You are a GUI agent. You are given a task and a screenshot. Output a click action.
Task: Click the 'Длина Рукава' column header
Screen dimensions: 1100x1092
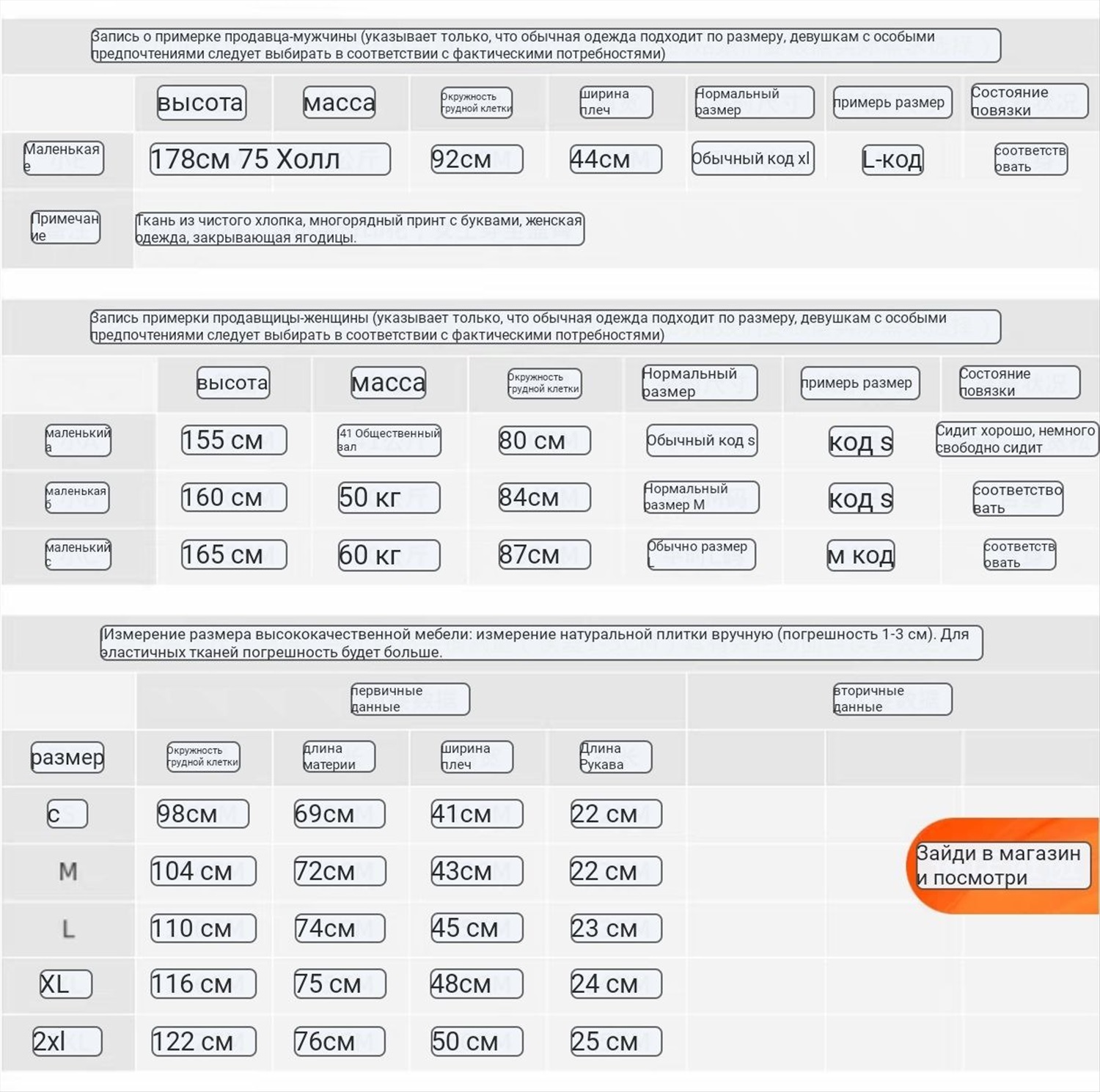pos(615,757)
